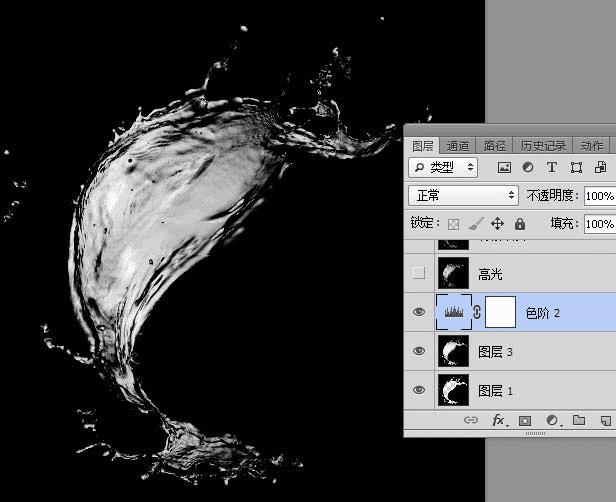Select the white layer mask of 色阶 2
Image resolution: width=616 pixels, height=502 pixels.
click(500, 312)
